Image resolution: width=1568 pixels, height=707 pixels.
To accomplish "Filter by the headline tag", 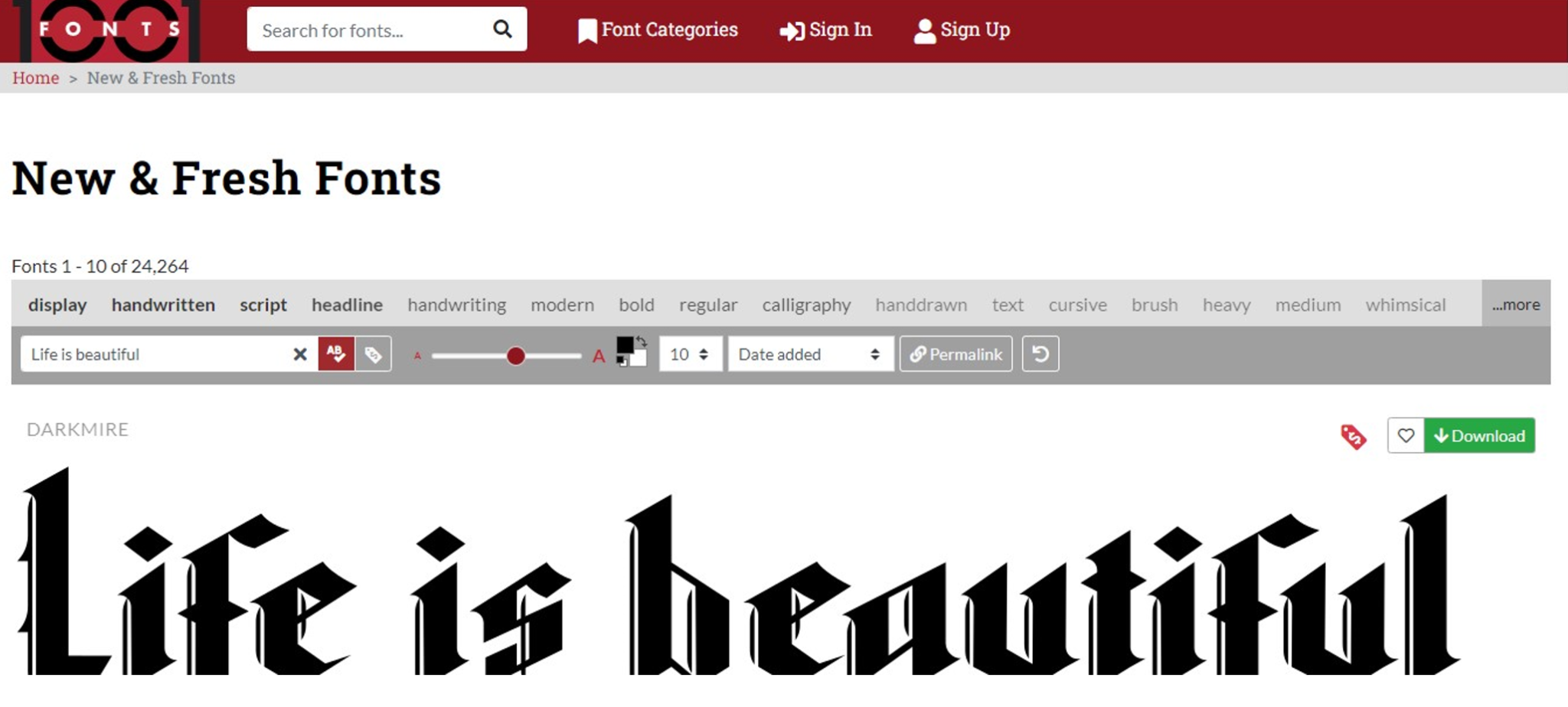I will click(x=347, y=305).
